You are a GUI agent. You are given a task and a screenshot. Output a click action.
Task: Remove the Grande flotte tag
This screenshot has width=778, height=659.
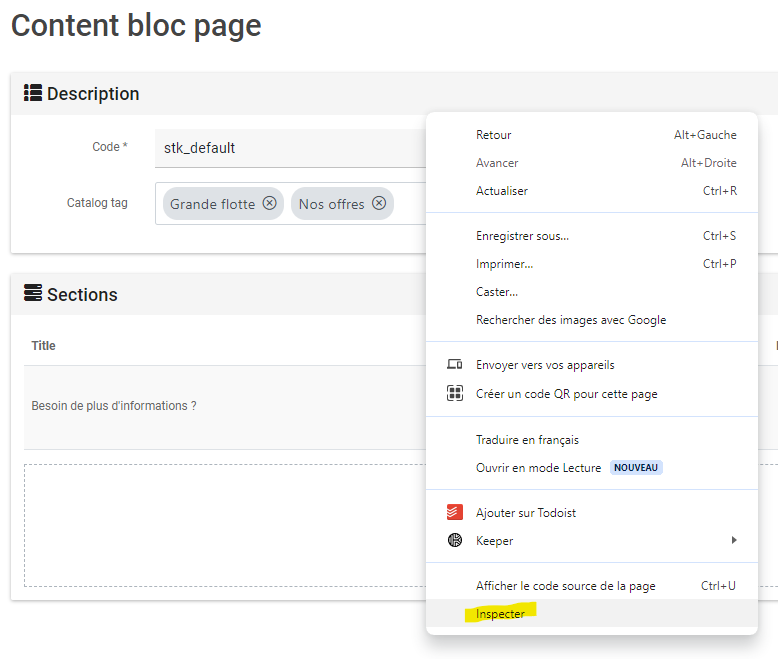269,203
